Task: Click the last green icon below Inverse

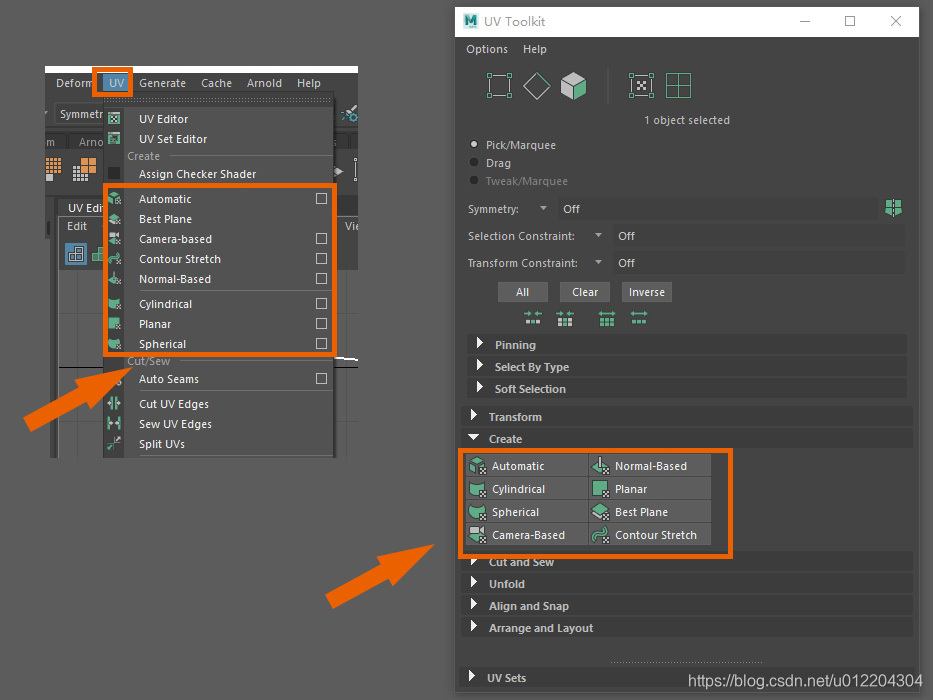Action: tap(638, 318)
